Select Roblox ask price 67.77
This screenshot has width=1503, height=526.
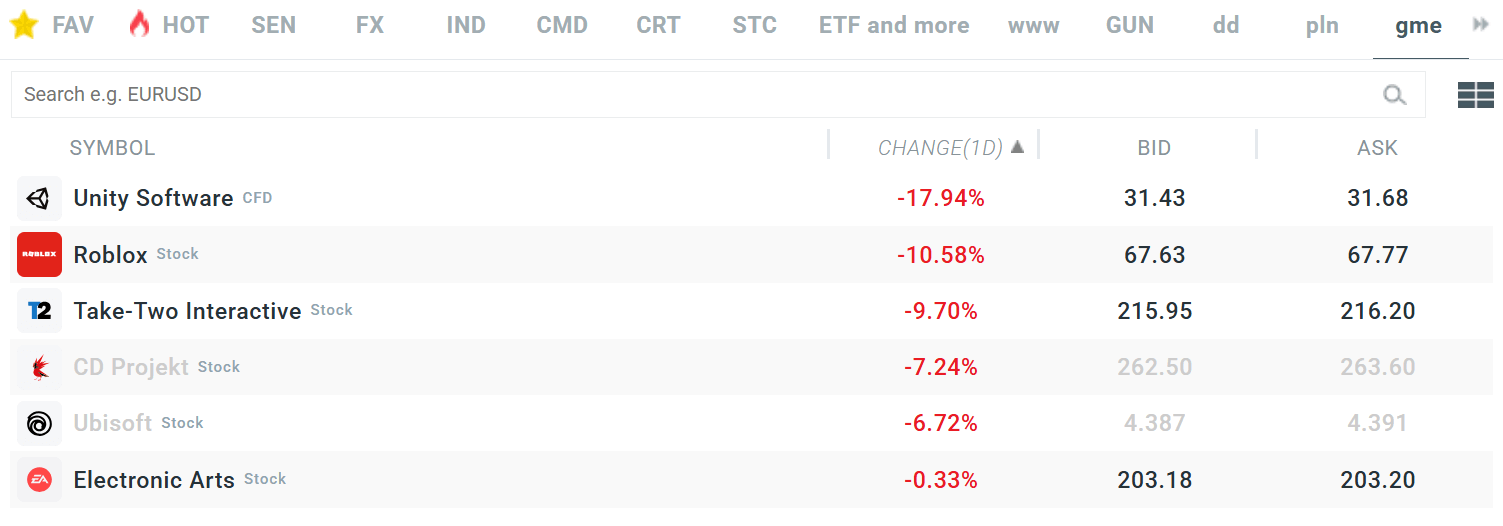(1377, 255)
